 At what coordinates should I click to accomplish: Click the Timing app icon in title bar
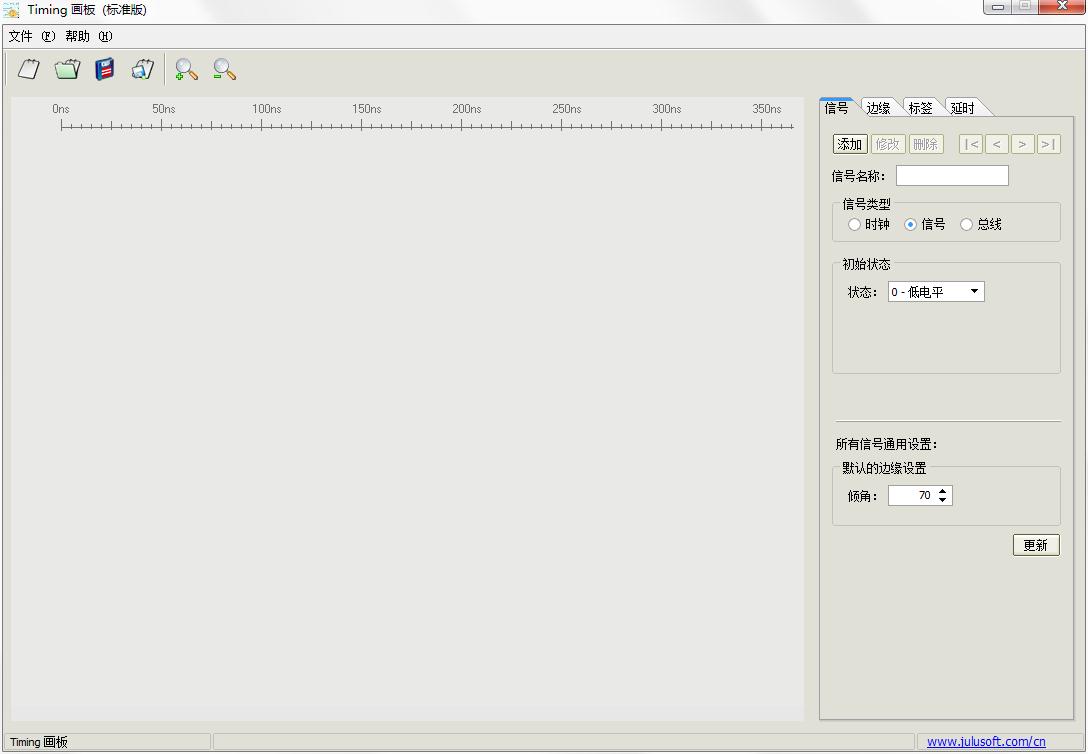click(x=11, y=10)
